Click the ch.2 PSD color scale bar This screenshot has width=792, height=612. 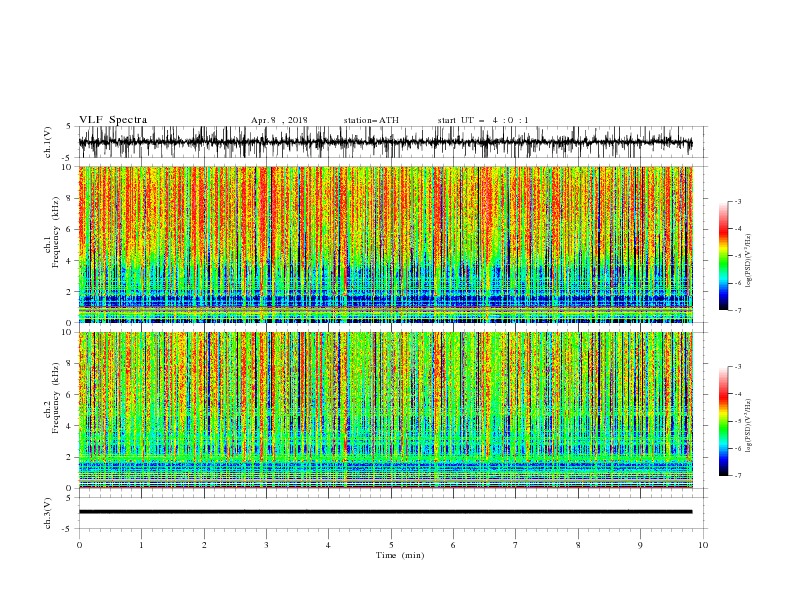[724, 421]
